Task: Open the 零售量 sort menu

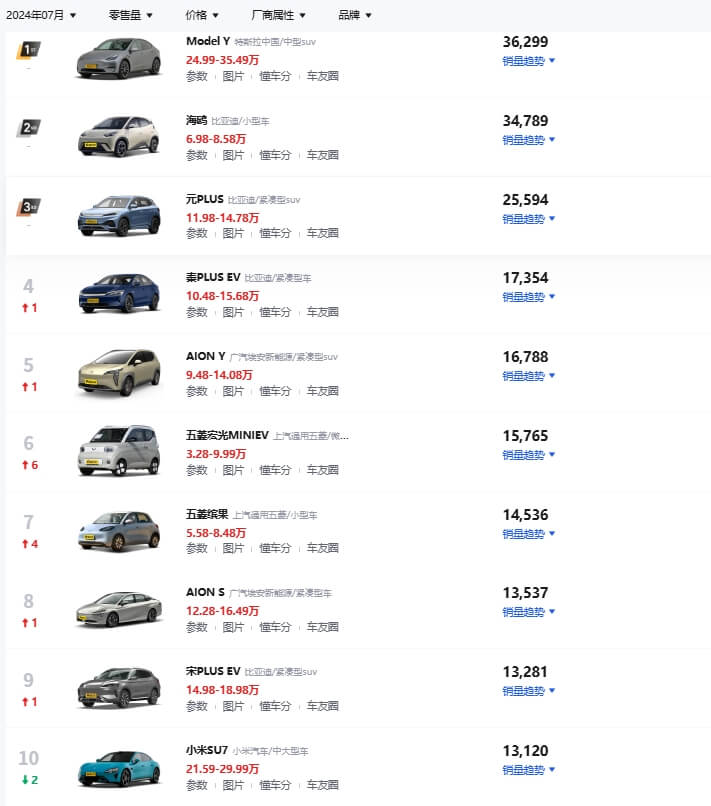Action: pos(130,15)
